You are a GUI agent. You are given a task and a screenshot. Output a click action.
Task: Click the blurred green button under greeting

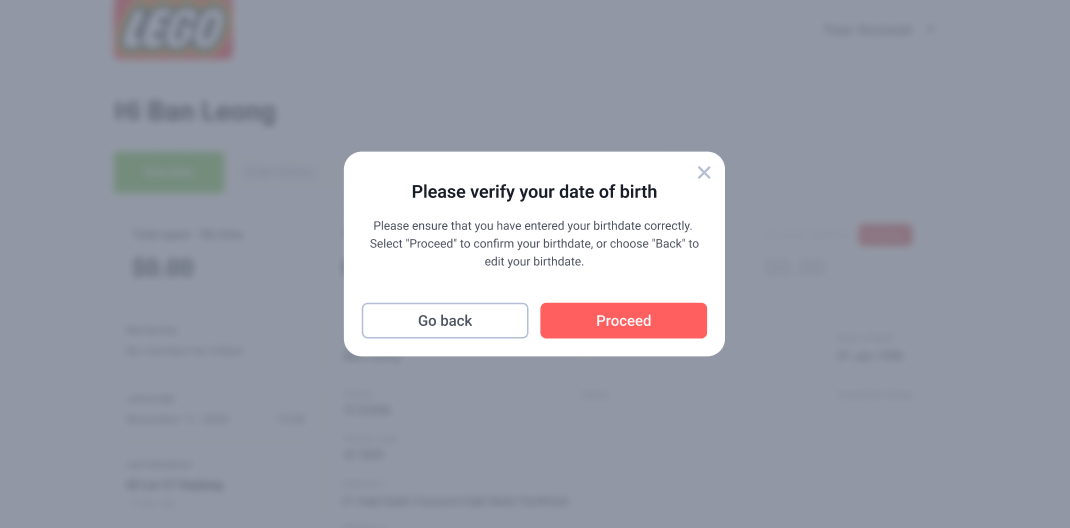click(x=169, y=172)
